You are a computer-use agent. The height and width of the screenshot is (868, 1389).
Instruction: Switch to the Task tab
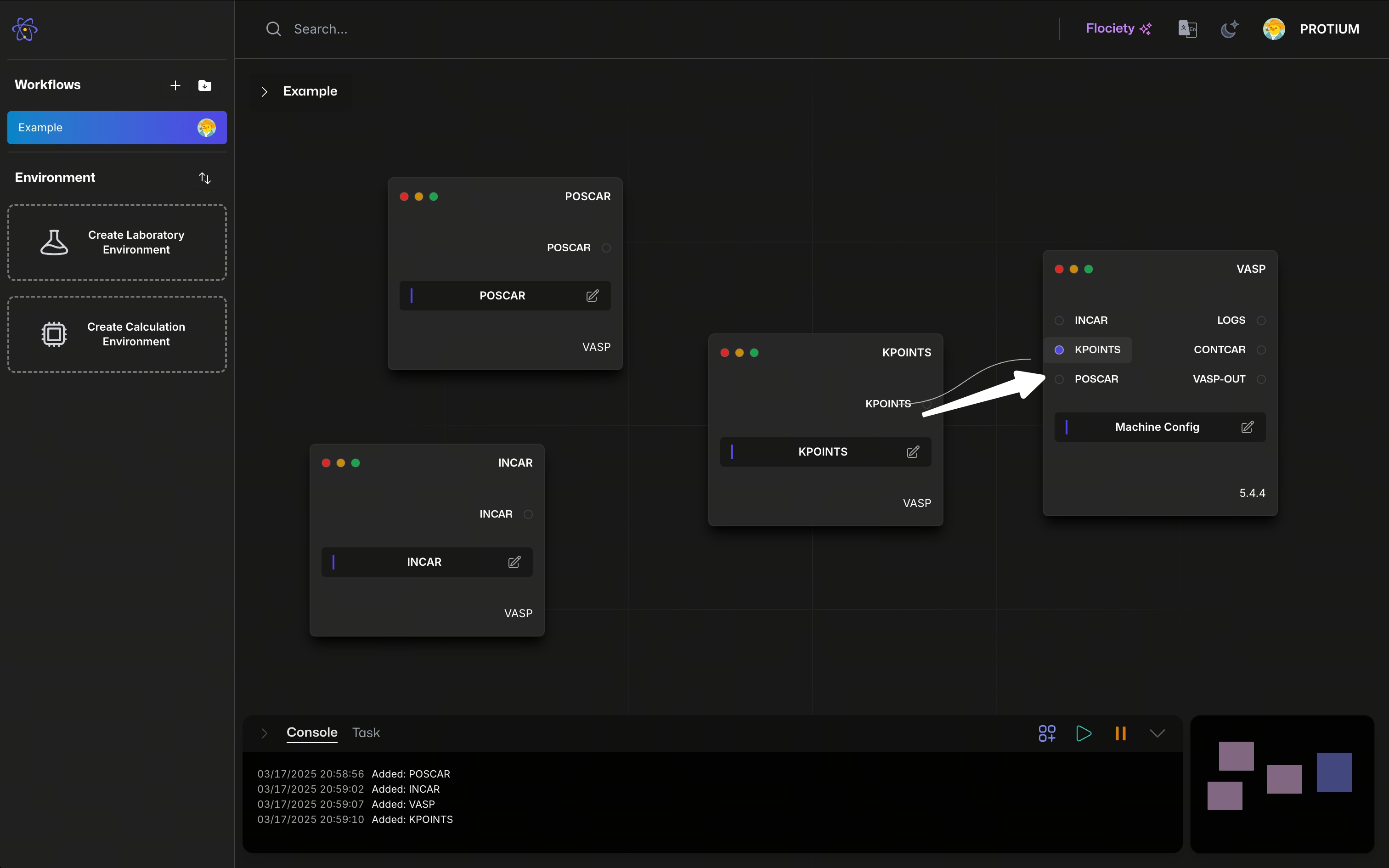366,733
